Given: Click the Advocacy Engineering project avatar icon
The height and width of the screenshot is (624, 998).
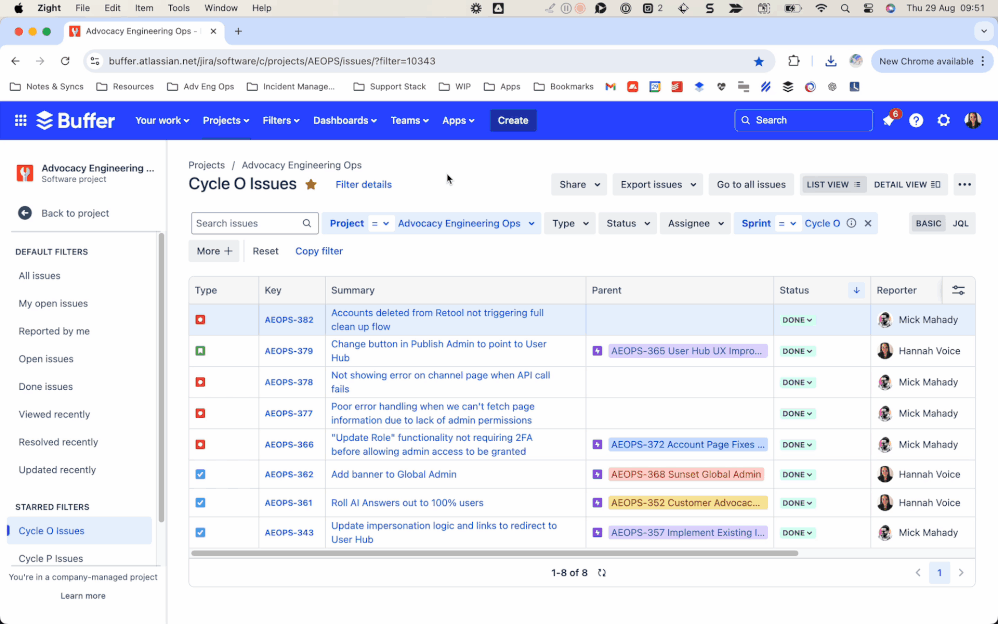Looking at the screenshot, I should pos(25,173).
